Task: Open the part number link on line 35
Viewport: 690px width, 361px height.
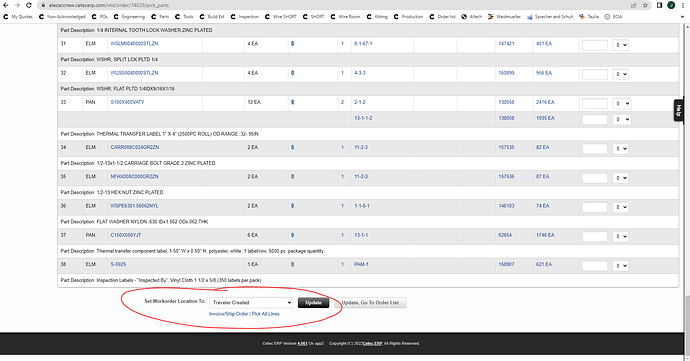Action: point(134,177)
